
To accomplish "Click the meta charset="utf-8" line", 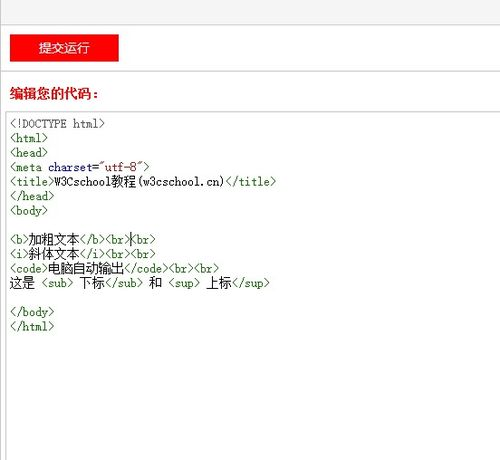I will click(x=80, y=167).
